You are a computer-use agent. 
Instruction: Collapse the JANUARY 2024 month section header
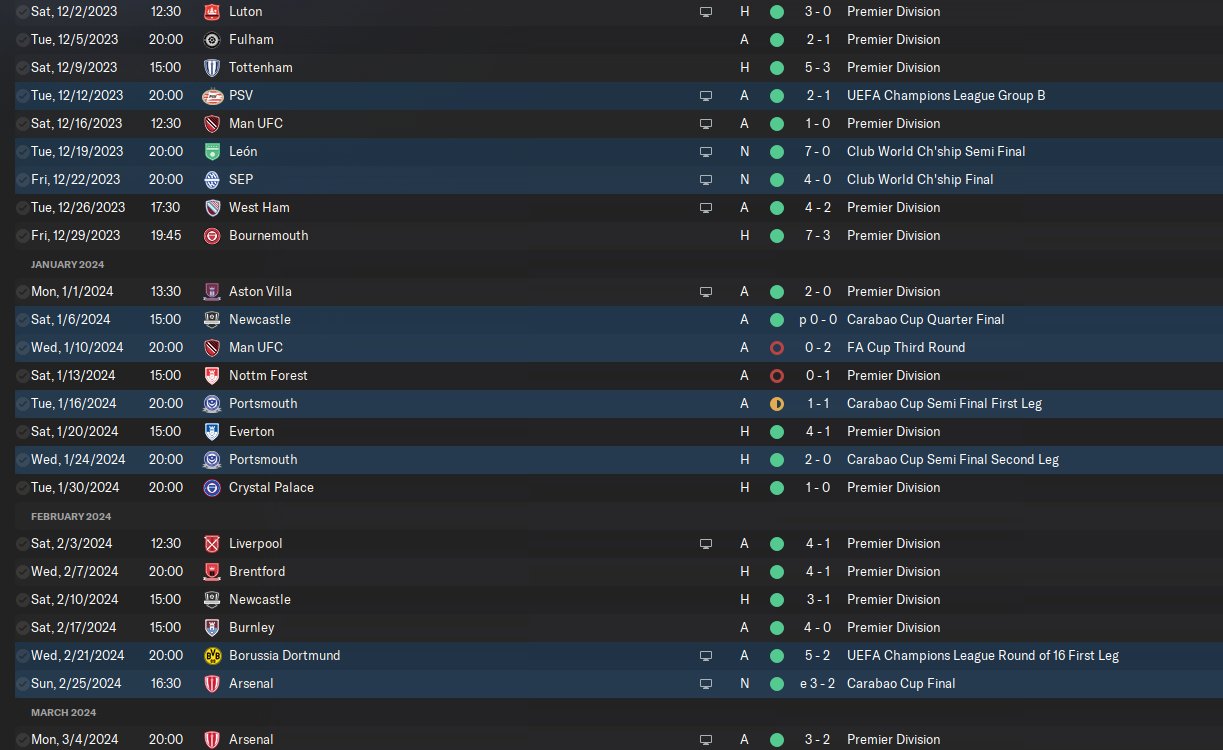tap(67, 264)
